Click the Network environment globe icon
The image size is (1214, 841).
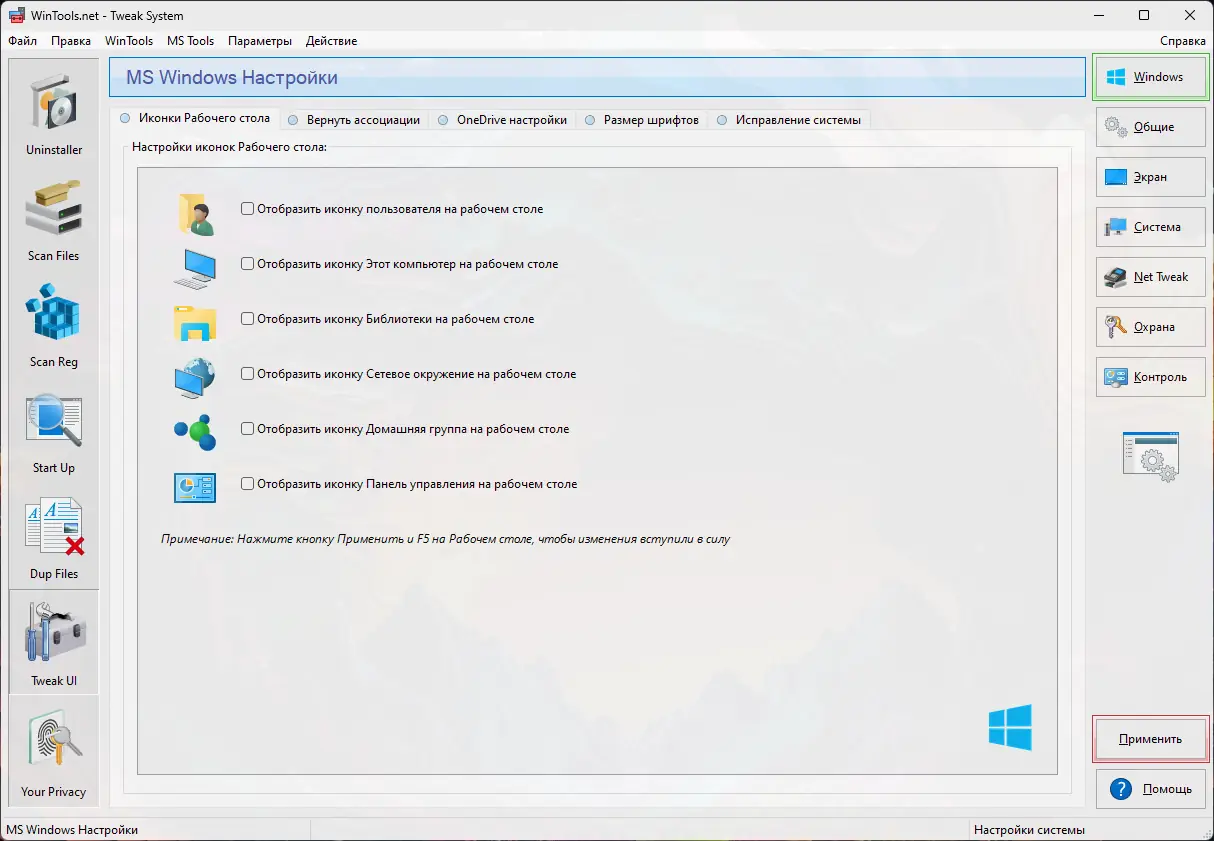tap(195, 377)
